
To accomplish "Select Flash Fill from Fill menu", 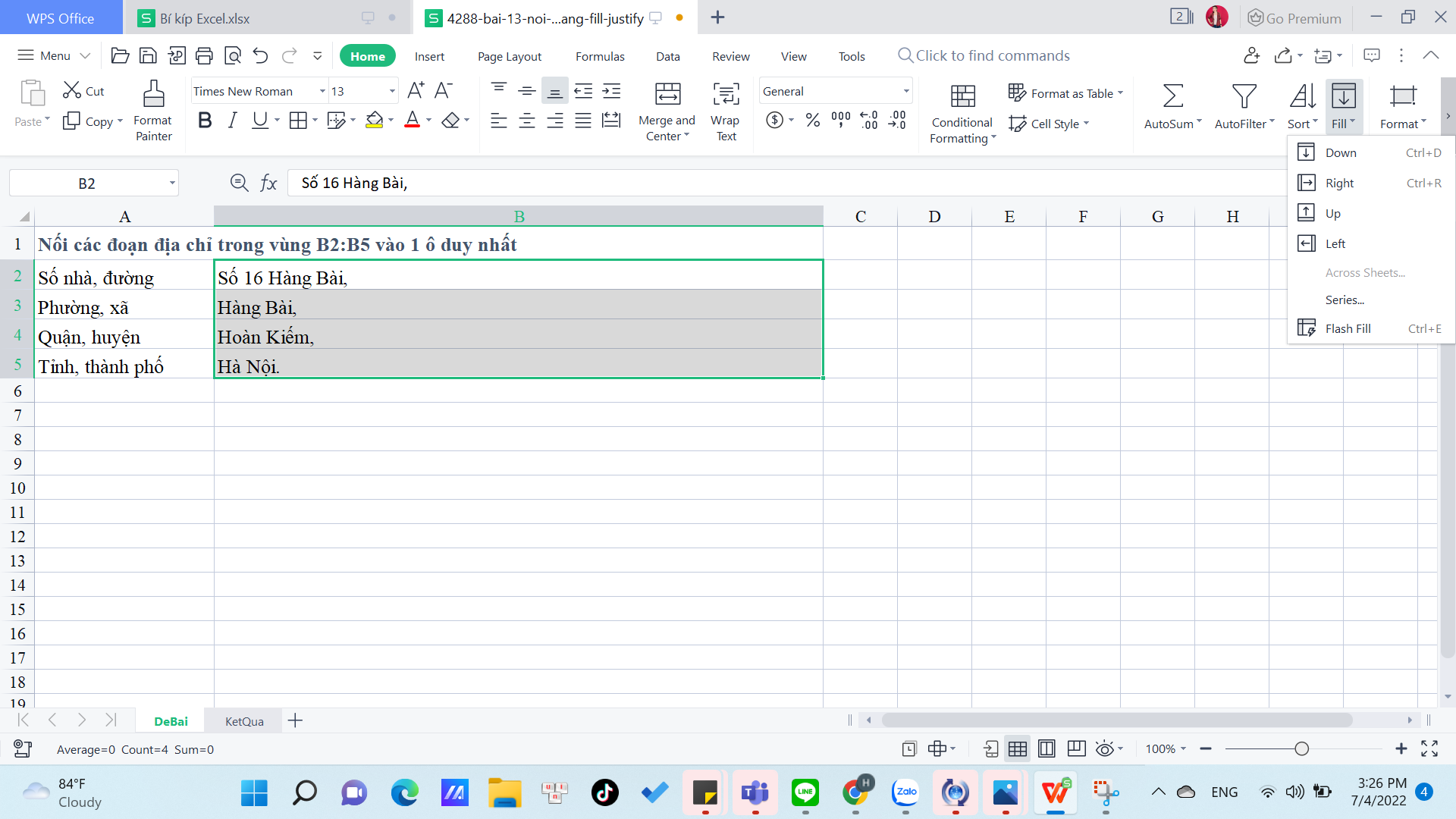I will [x=1348, y=328].
